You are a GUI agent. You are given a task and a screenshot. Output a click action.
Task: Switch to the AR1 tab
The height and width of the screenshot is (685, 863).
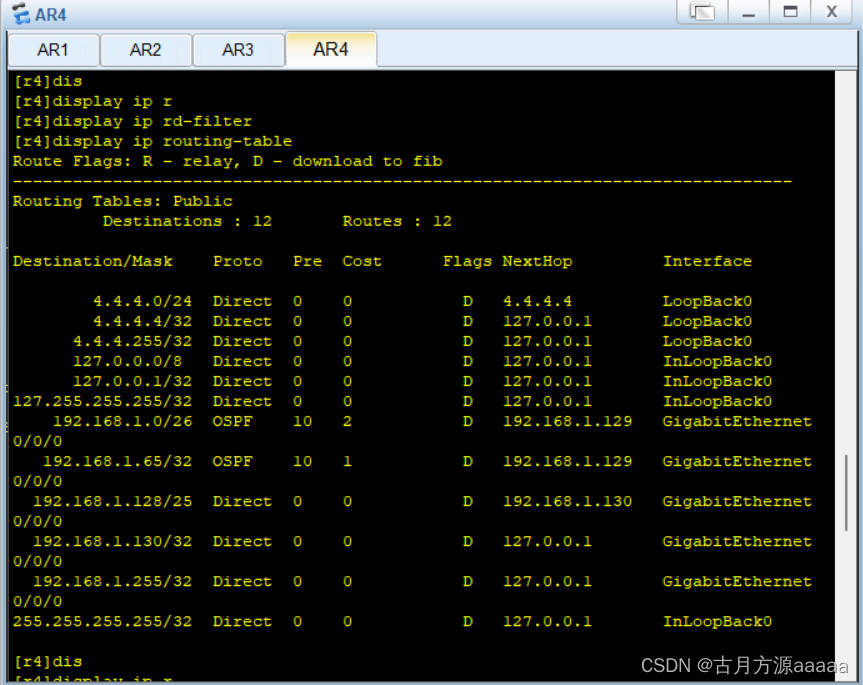coord(53,50)
